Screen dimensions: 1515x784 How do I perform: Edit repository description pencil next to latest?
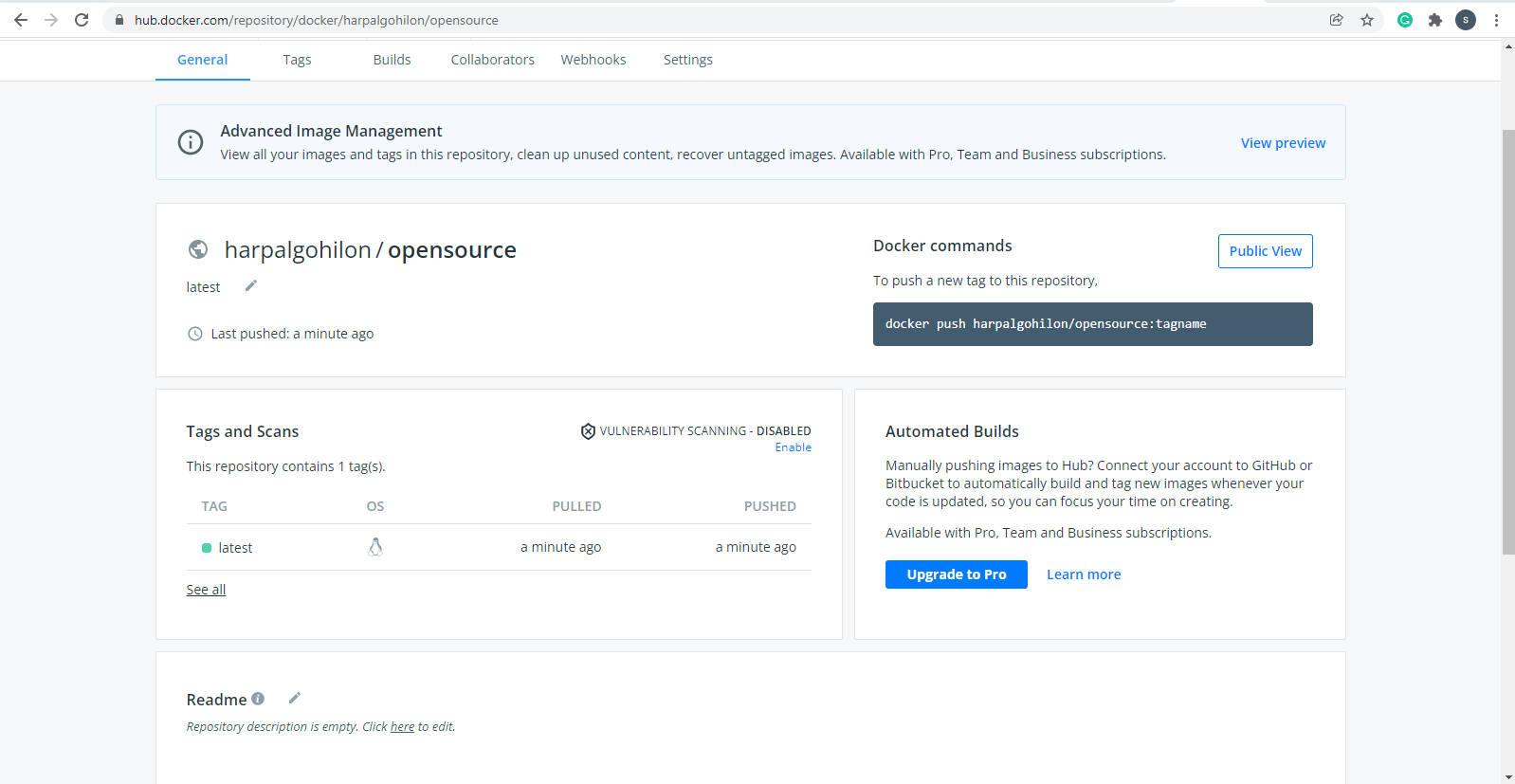coord(251,285)
